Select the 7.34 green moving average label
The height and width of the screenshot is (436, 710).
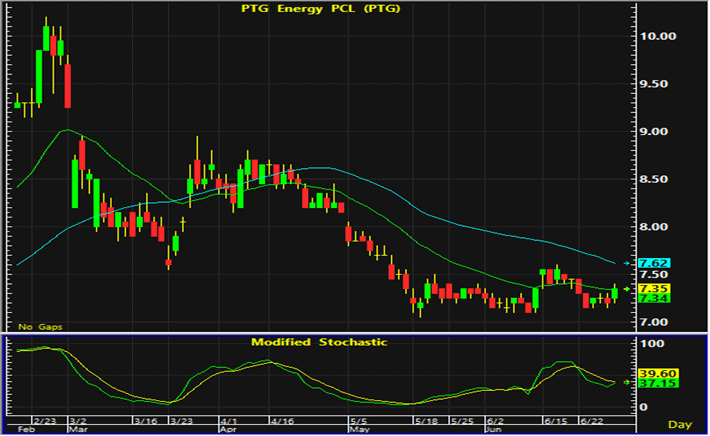tap(654, 298)
